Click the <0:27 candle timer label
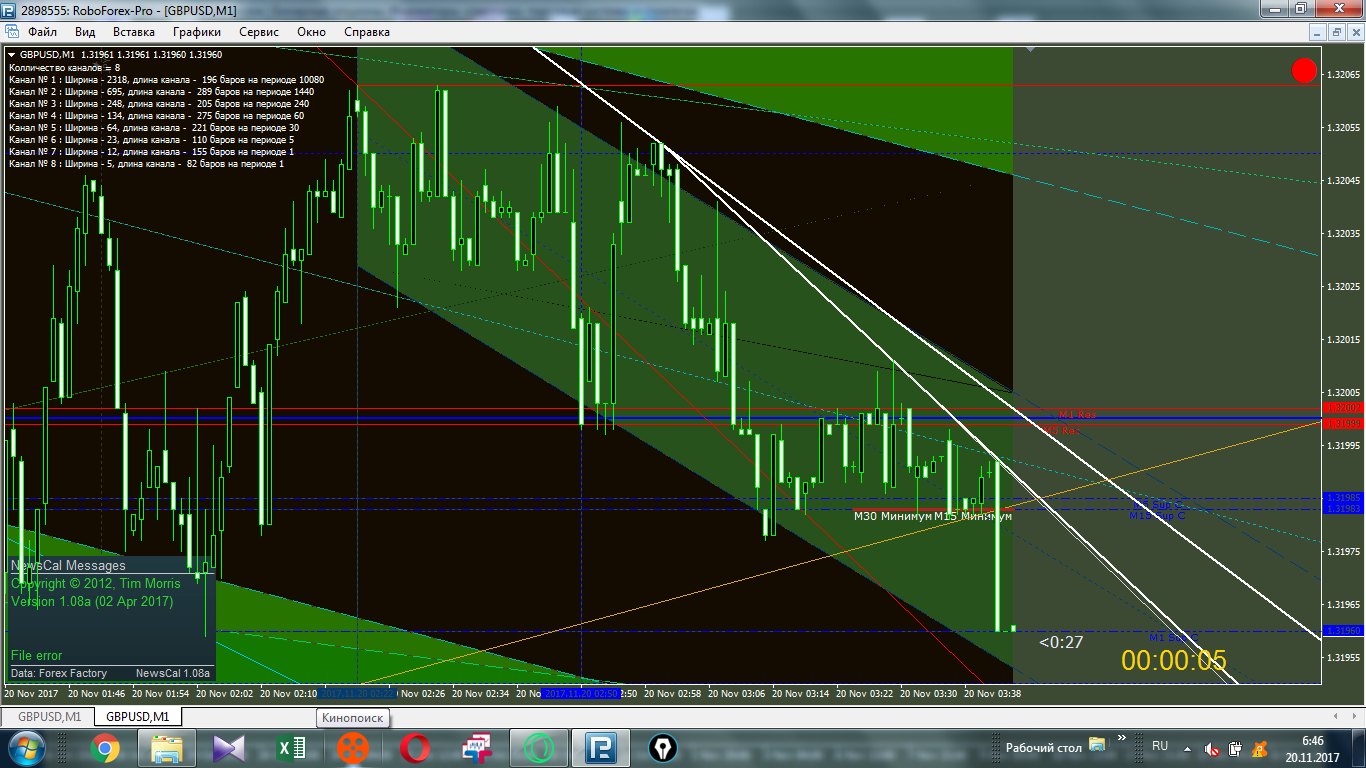Image resolution: width=1366 pixels, height=768 pixels. coord(1061,642)
